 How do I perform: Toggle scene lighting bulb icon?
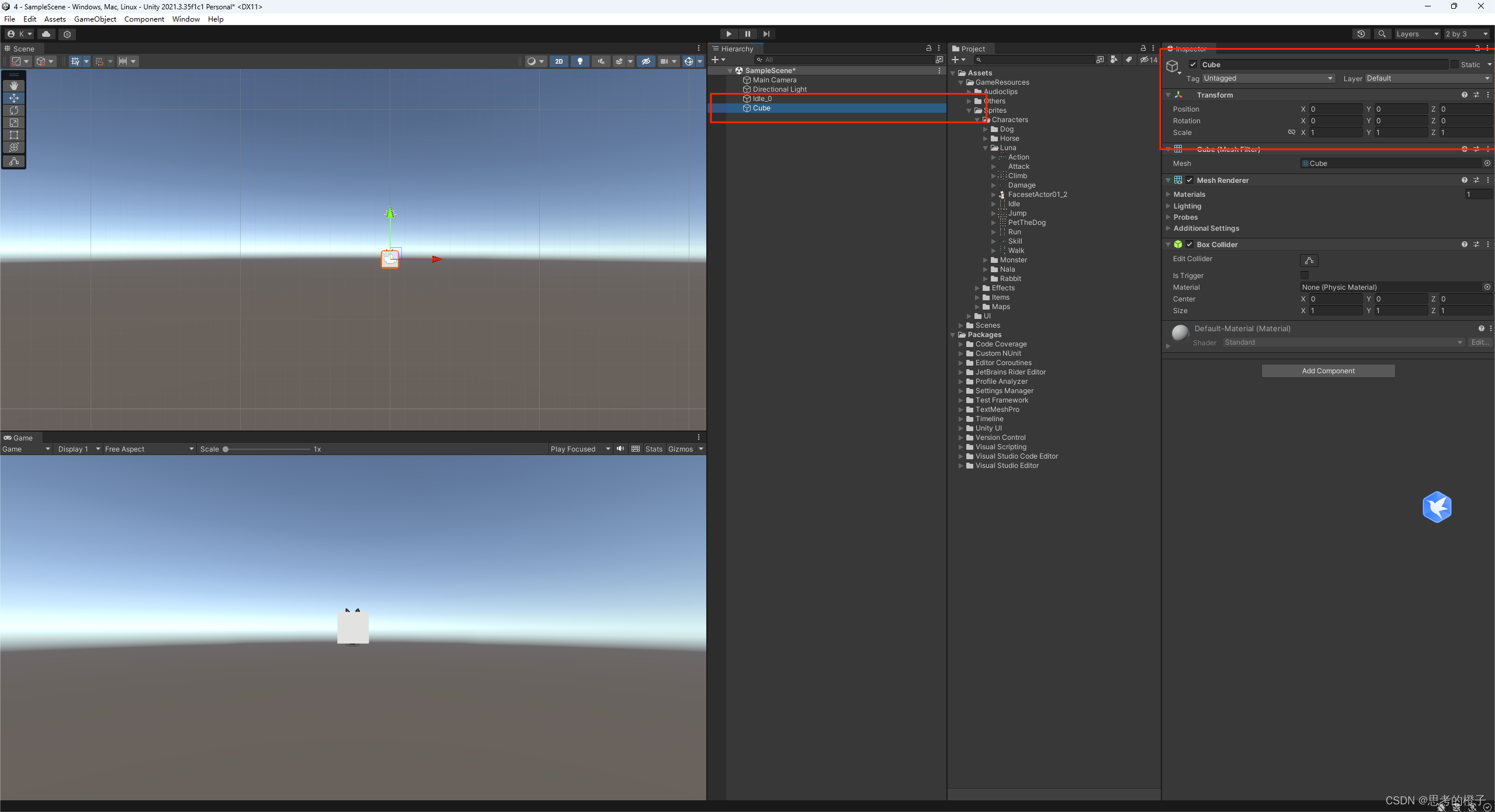point(580,61)
